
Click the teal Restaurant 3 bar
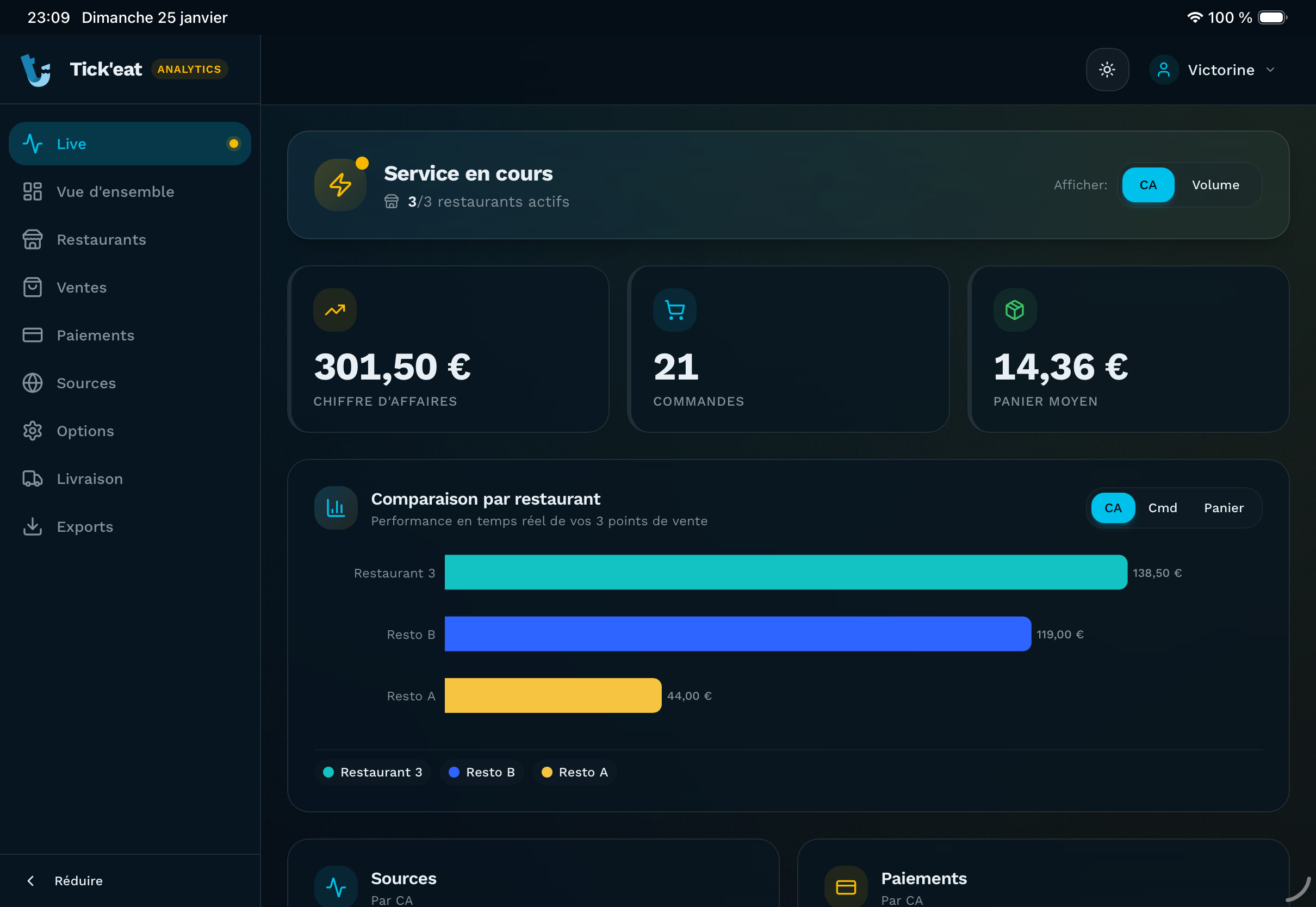tap(785, 573)
